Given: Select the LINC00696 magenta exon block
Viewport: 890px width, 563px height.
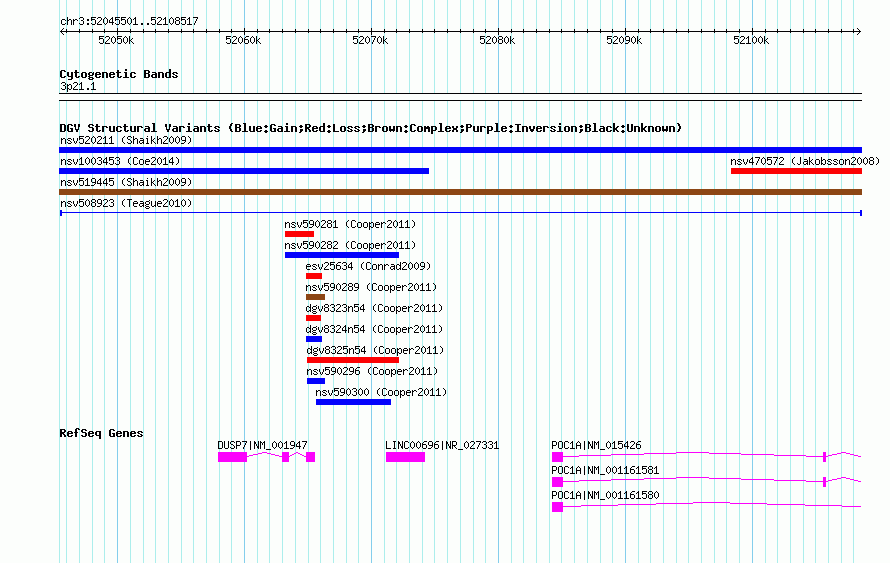Looking at the screenshot, I should [x=405, y=457].
